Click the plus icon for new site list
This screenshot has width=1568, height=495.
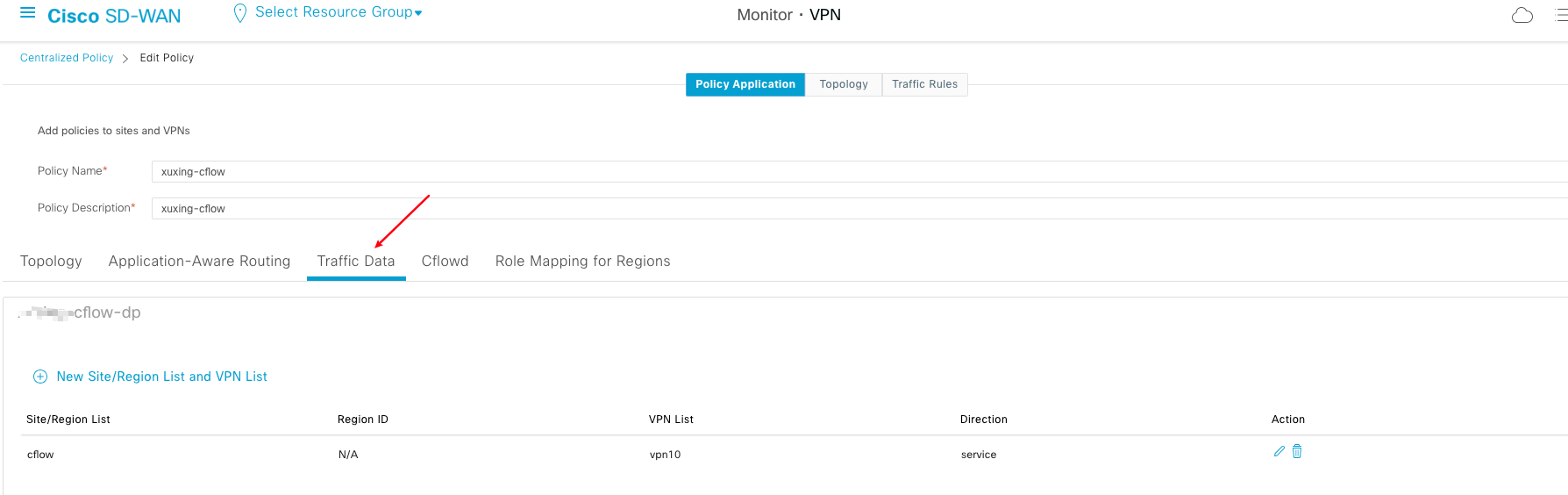(x=40, y=377)
